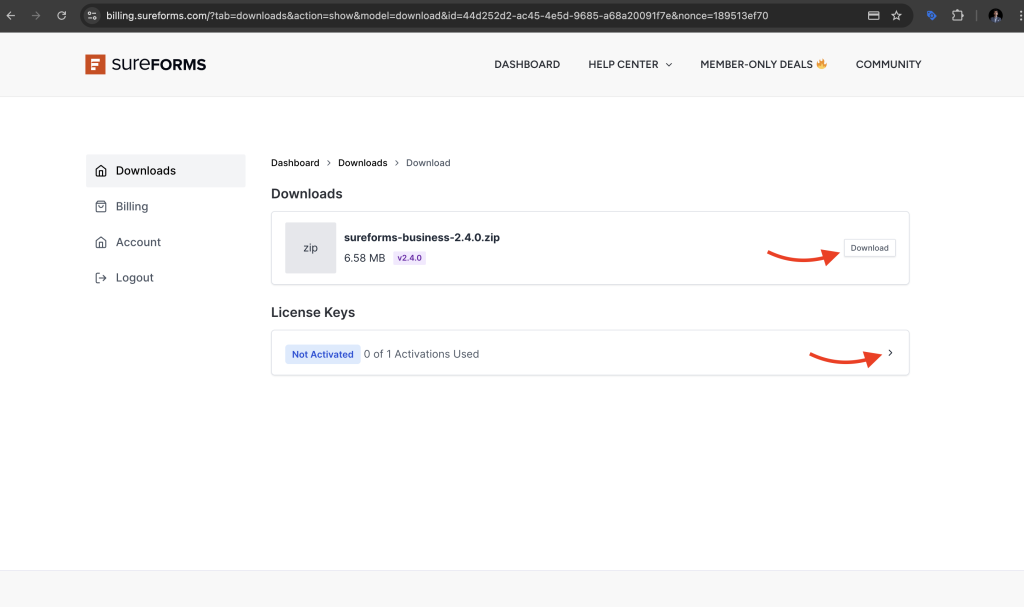The height and width of the screenshot is (607, 1024).
Task: Expand the Help Center dropdown menu
Action: click(x=630, y=64)
